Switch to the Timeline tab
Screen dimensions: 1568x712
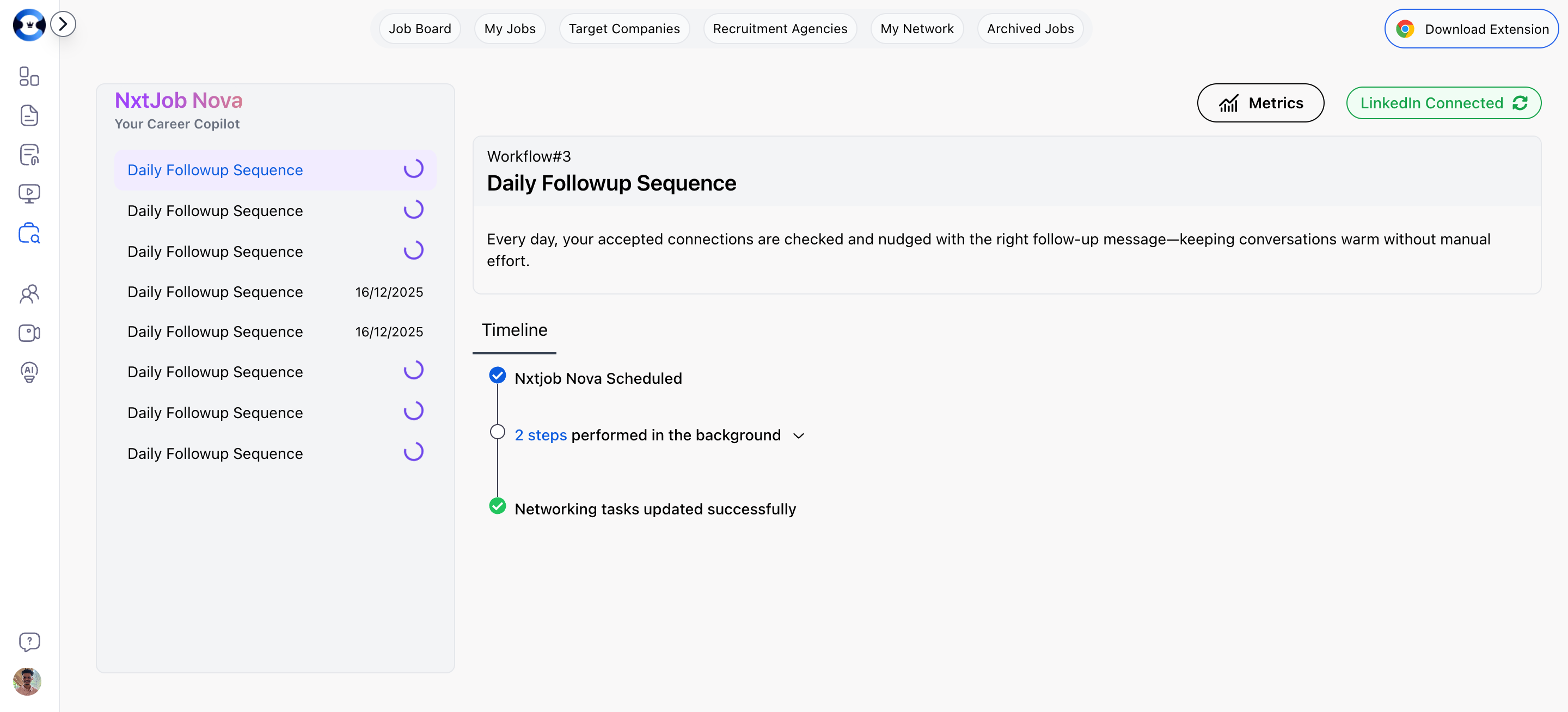514,330
